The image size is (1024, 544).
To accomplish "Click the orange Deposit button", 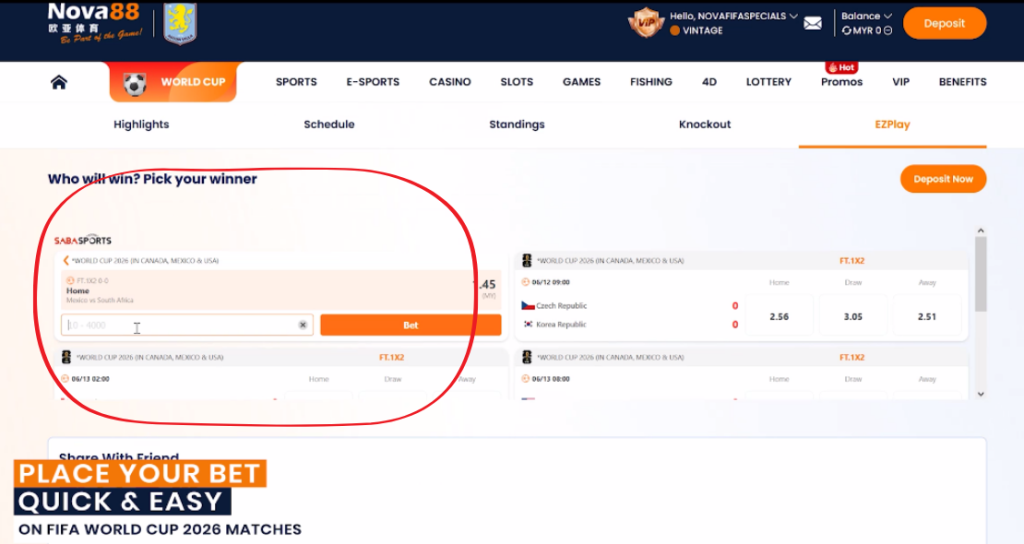I will click(944, 24).
